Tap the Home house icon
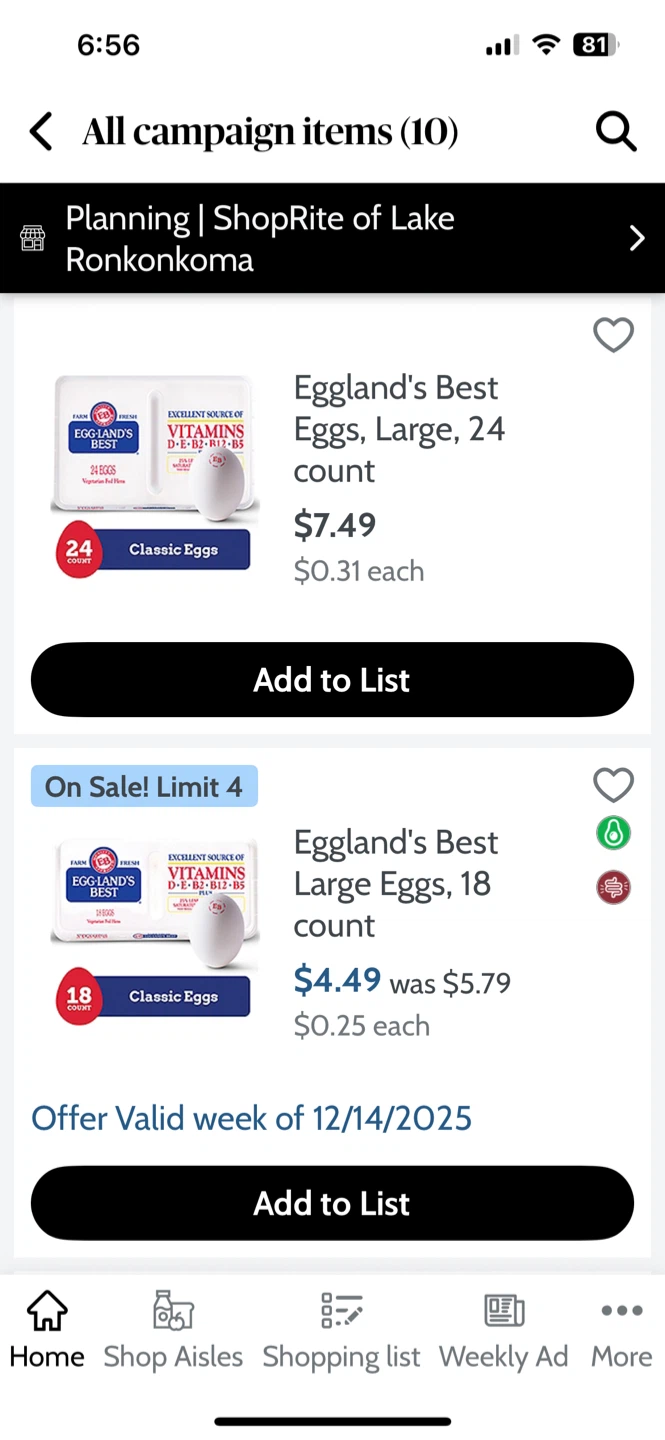The height and width of the screenshot is (1440, 665). click(x=47, y=1310)
